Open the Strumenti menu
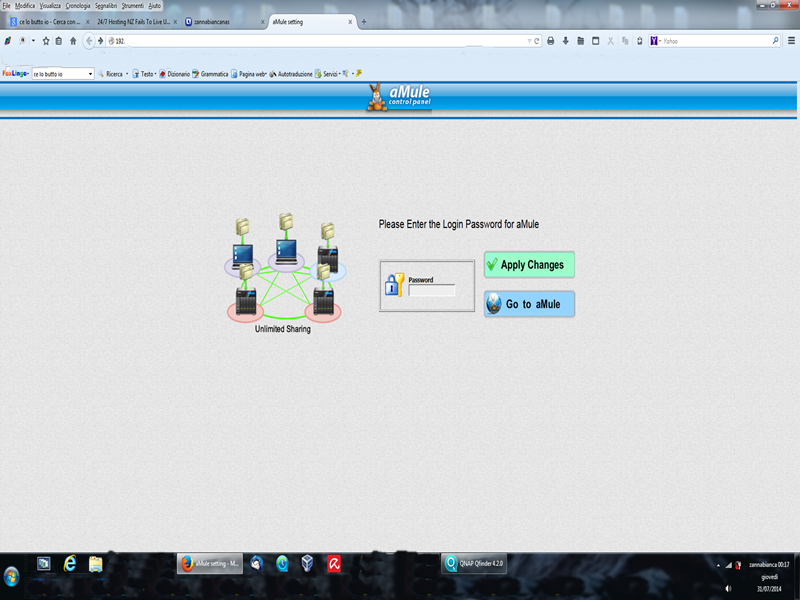 [x=132, y=6]
